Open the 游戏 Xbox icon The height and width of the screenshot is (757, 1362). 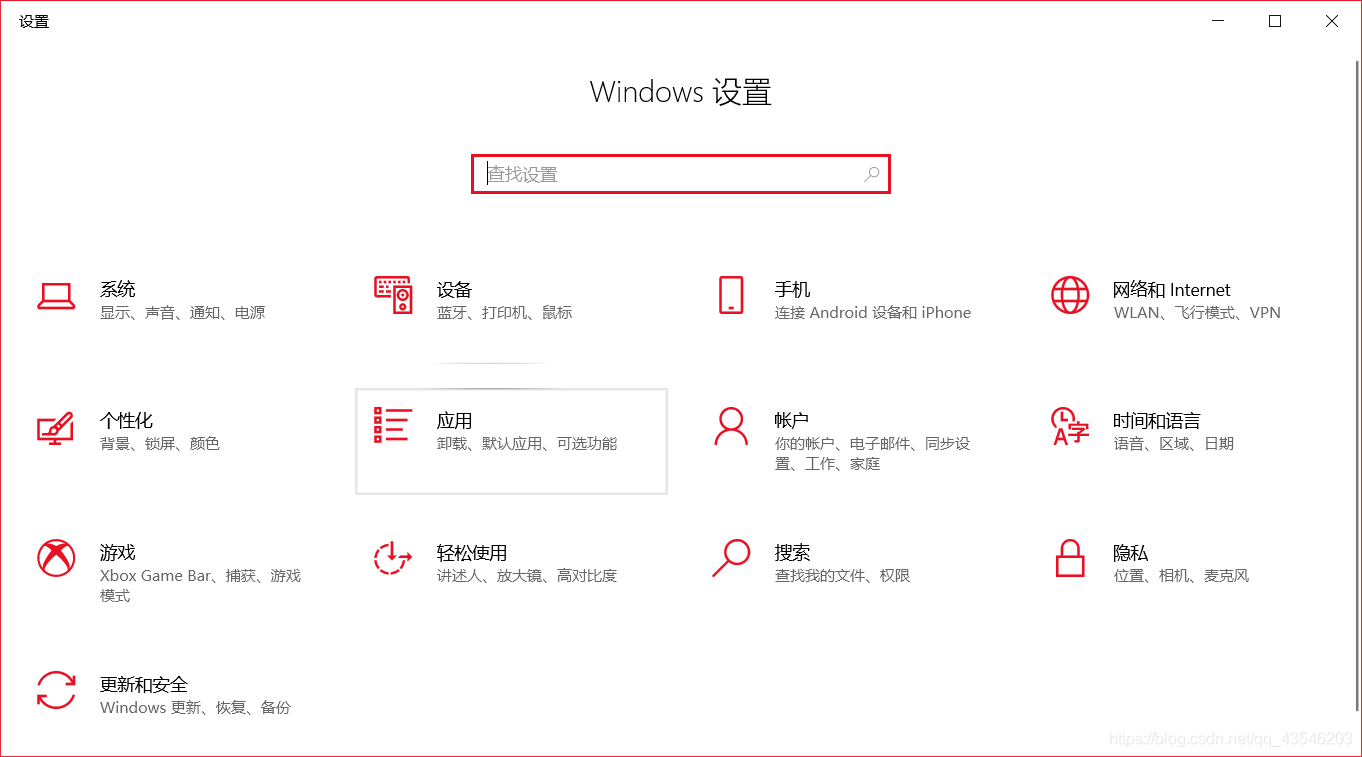click(x=56, y=558)
